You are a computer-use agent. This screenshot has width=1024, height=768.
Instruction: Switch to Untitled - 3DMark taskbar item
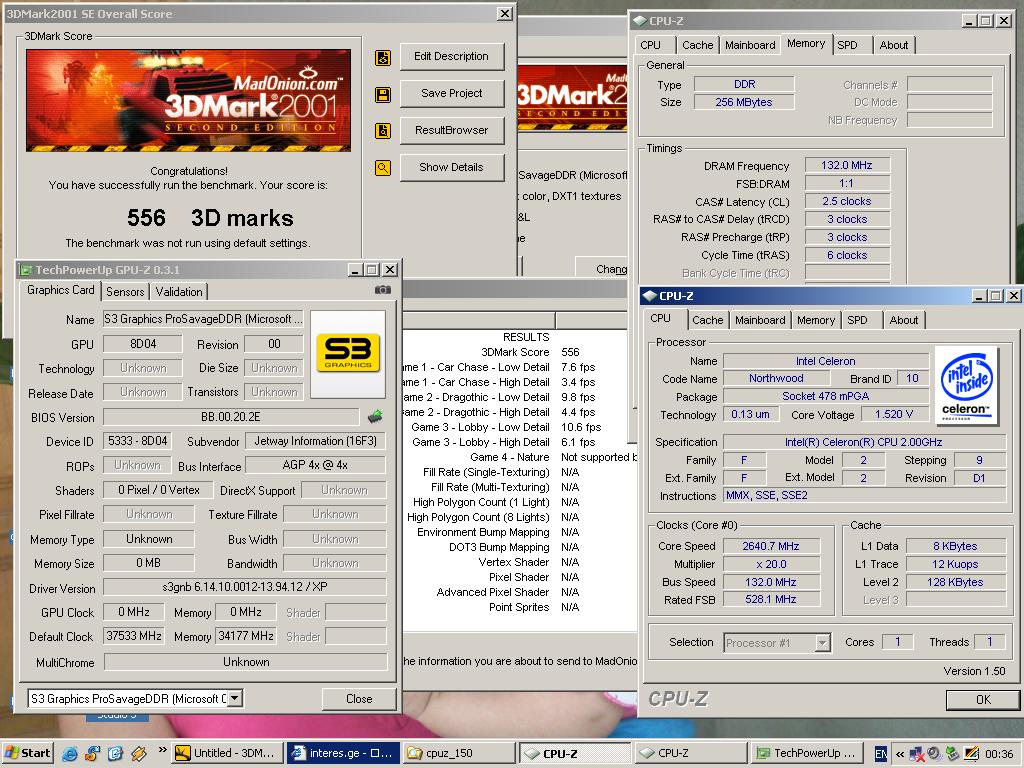click(229, 753)
